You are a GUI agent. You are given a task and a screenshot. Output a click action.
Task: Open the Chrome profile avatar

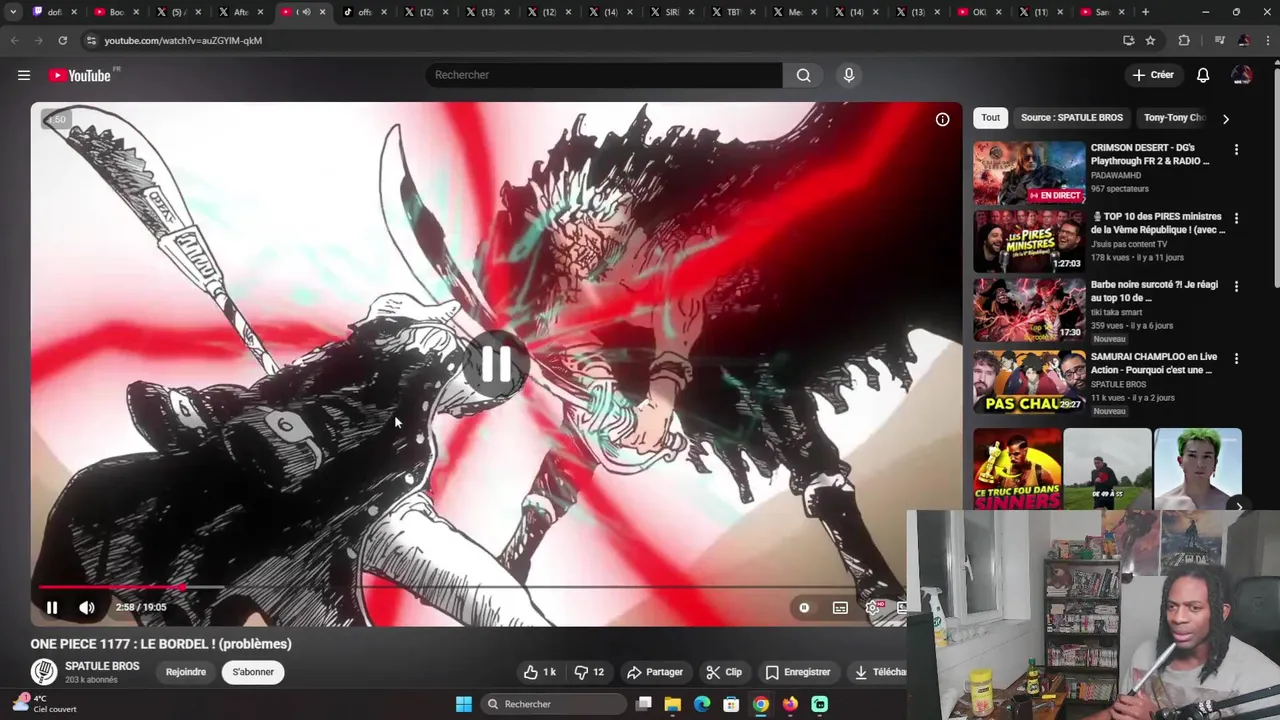click(1243, 40)
